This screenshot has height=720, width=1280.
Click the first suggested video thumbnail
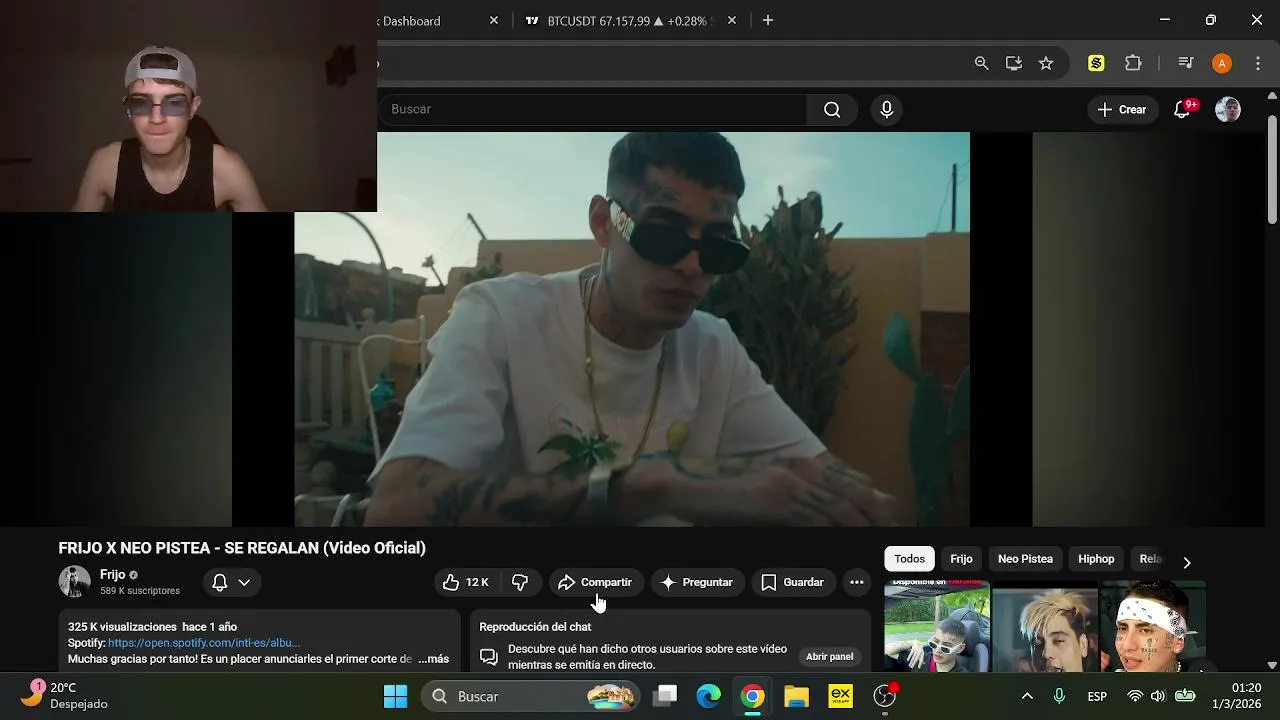tap(937, 626)
